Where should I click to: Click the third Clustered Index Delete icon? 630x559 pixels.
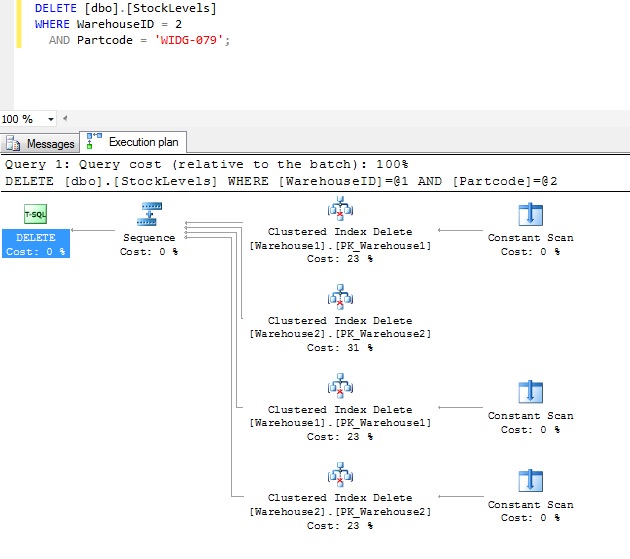point(340,387)
